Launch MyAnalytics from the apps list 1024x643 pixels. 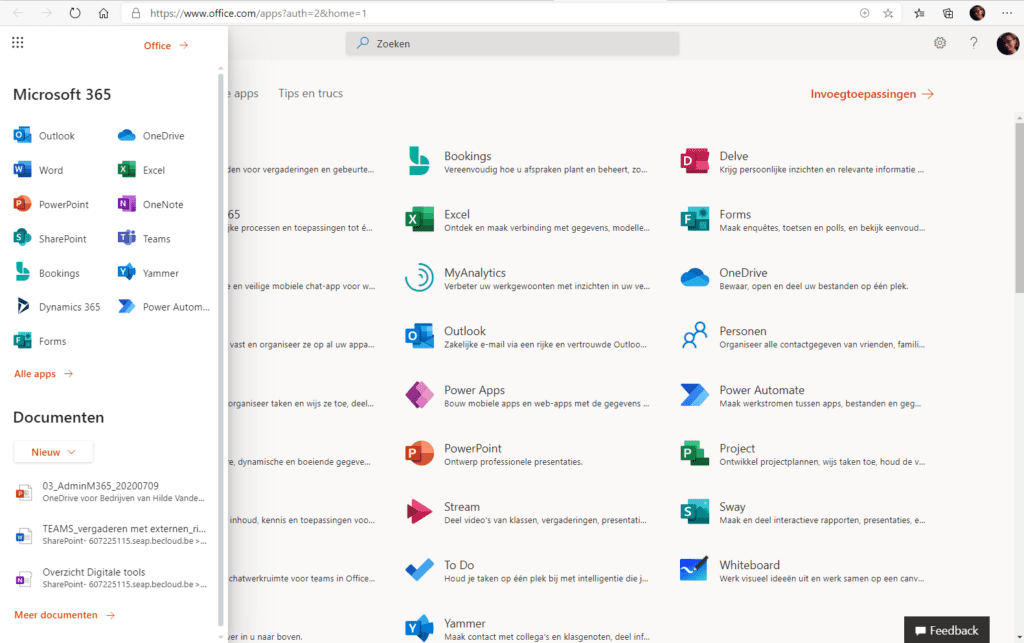click(x=527, y=279)
